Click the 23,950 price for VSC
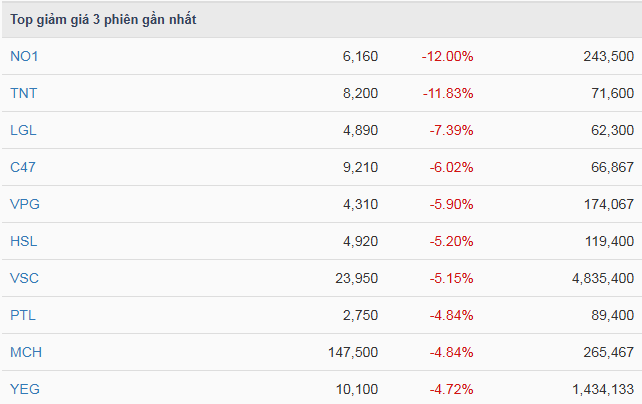The width and height of the screenshot is (642, 404). click(x=356, y=278)
